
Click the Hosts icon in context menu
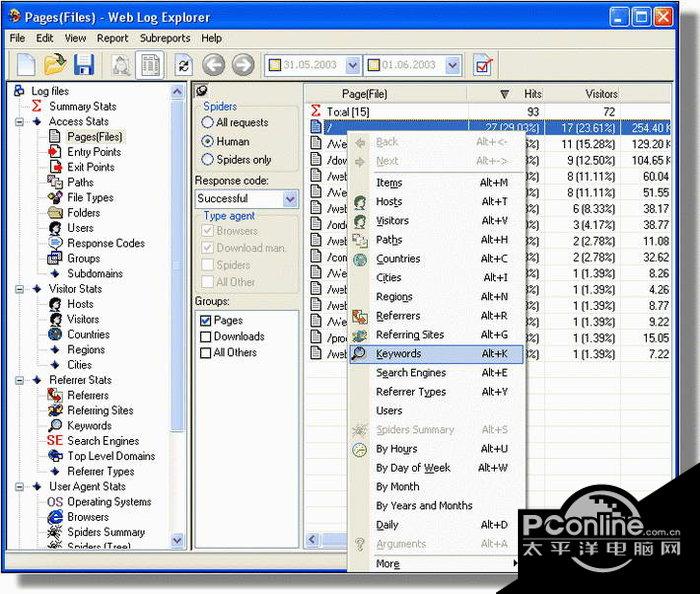[x=360, y=202]
